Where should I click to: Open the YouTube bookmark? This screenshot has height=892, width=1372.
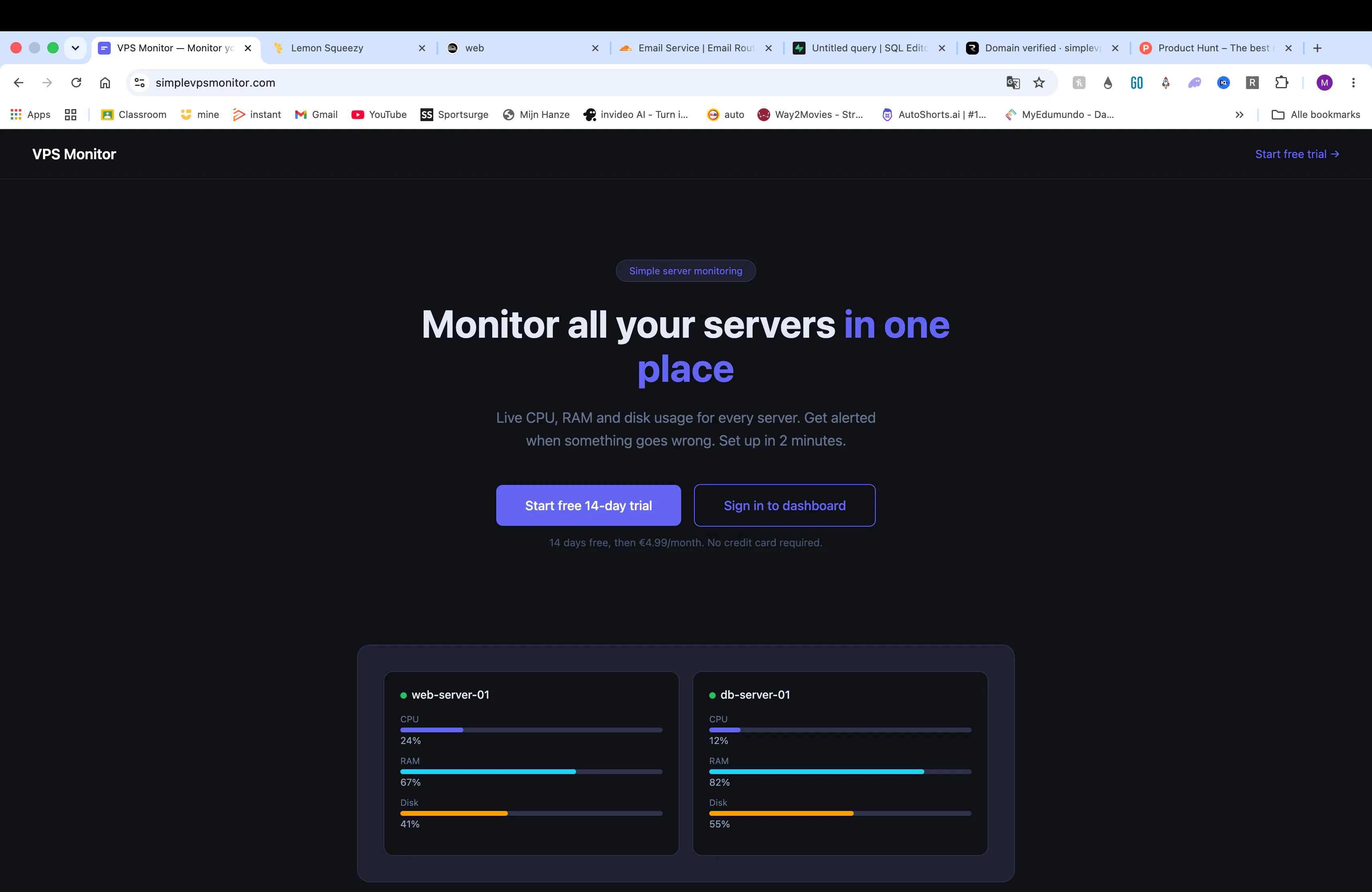tap(379, 115)
